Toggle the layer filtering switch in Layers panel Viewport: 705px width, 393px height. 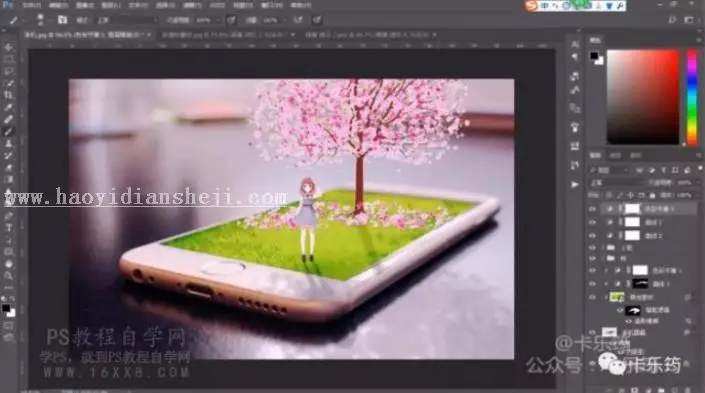[700, 168]
